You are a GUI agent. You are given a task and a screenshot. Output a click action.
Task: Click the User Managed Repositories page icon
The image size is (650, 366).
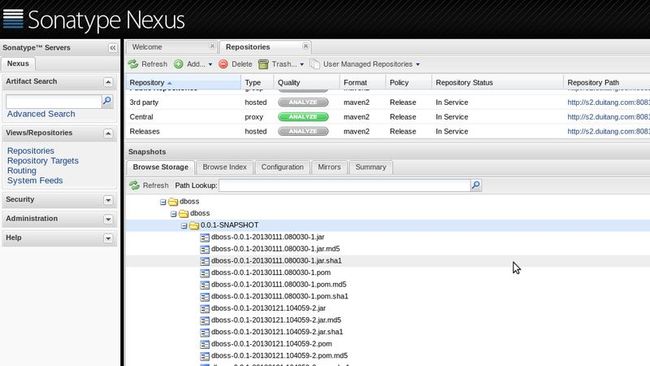pos(315,64)
